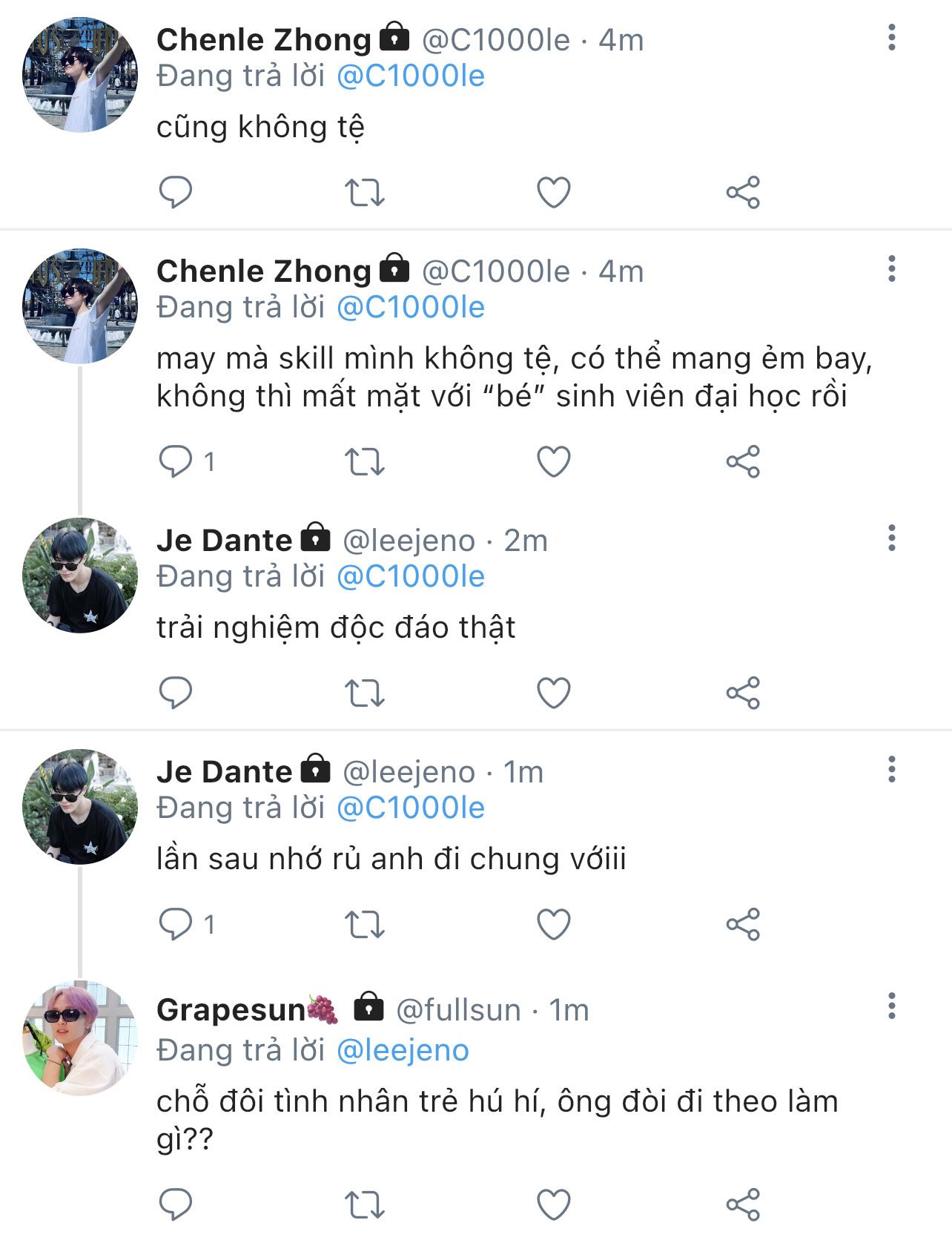Reply to the "may mà skill" tweet
The height and width of the screenshot is (1240, 952).
click(x=176, y=461)
